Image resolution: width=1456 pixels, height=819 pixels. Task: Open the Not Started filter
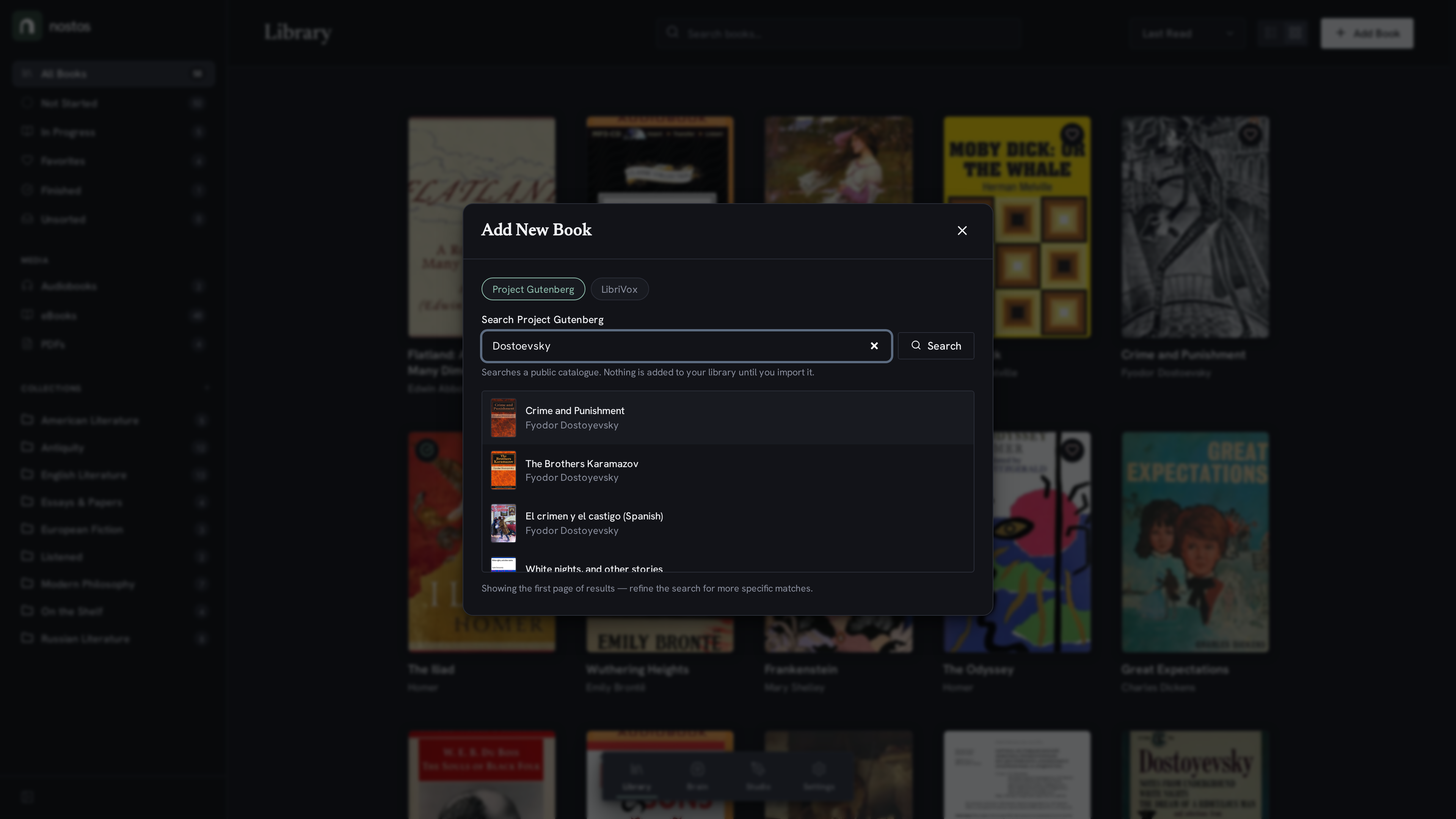pos(113,104)
